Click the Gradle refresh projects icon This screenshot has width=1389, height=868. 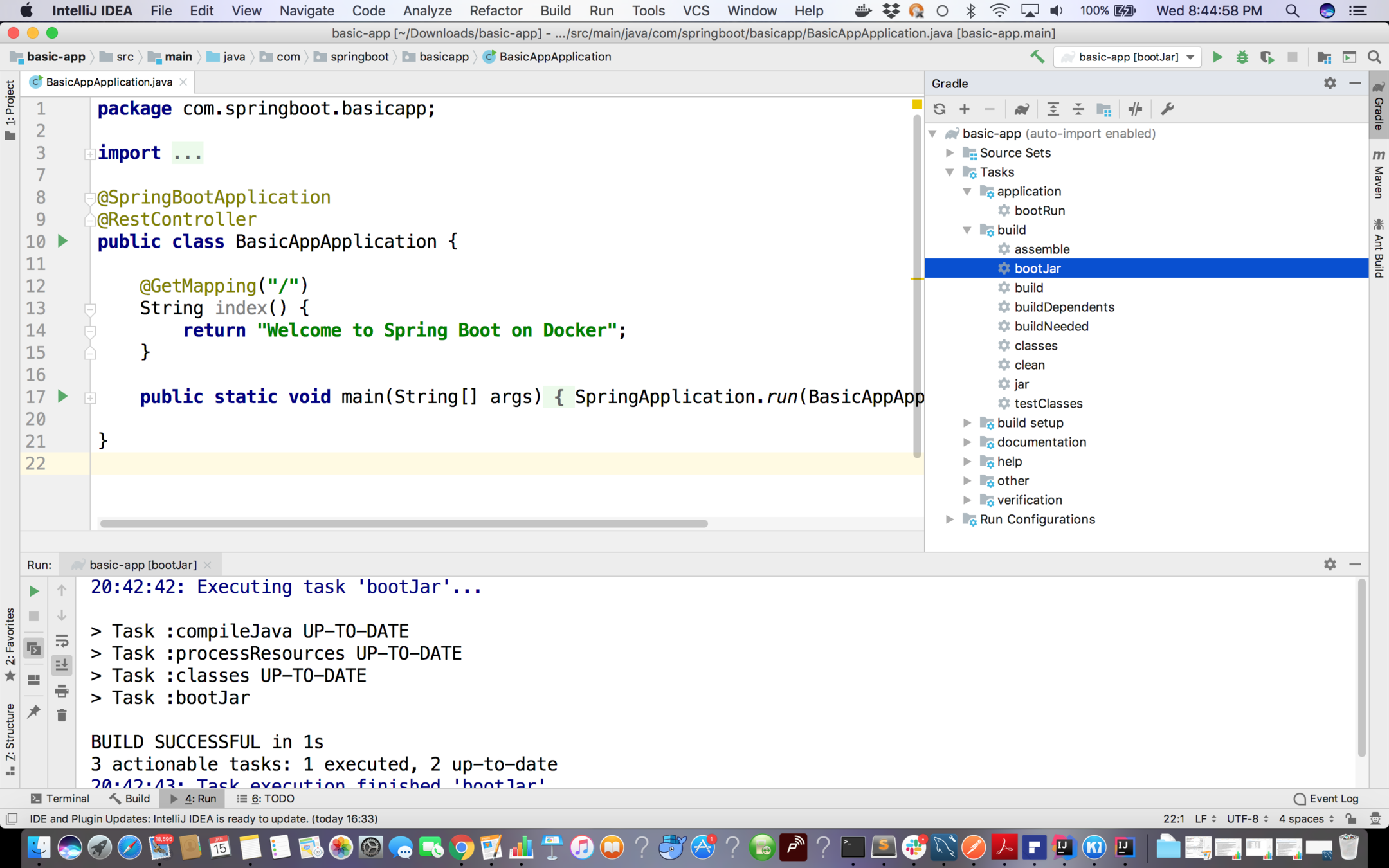point(940,109)
